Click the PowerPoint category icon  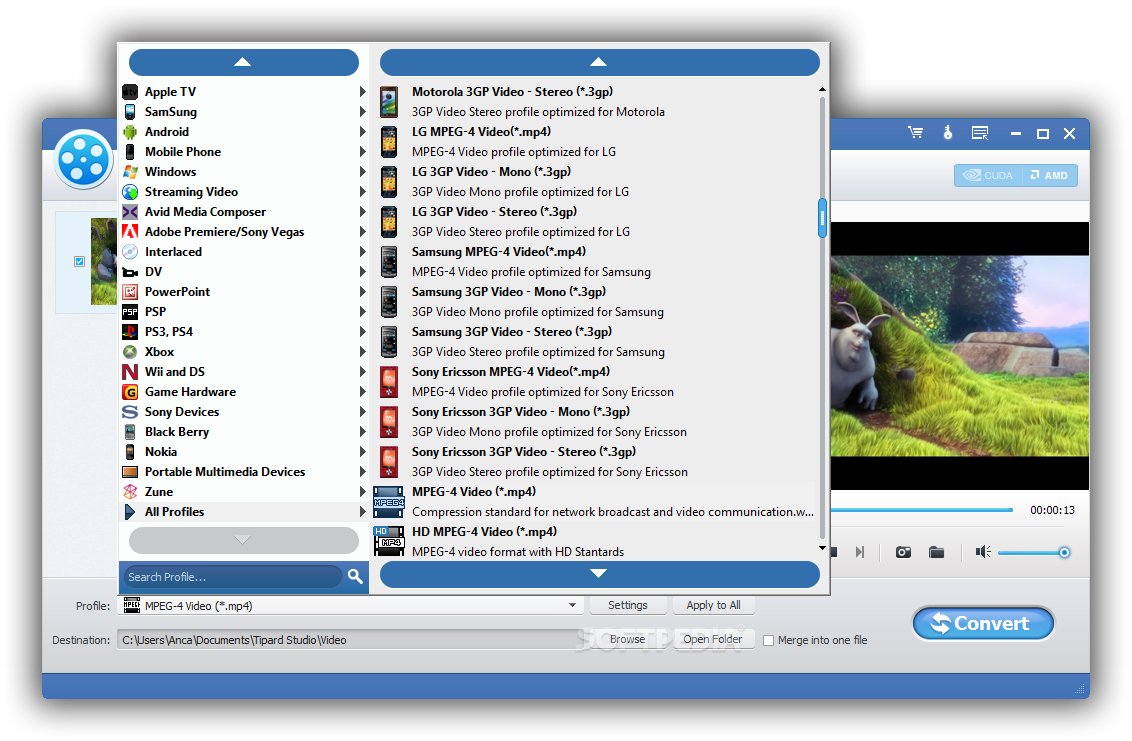click(x=130, y=292)
